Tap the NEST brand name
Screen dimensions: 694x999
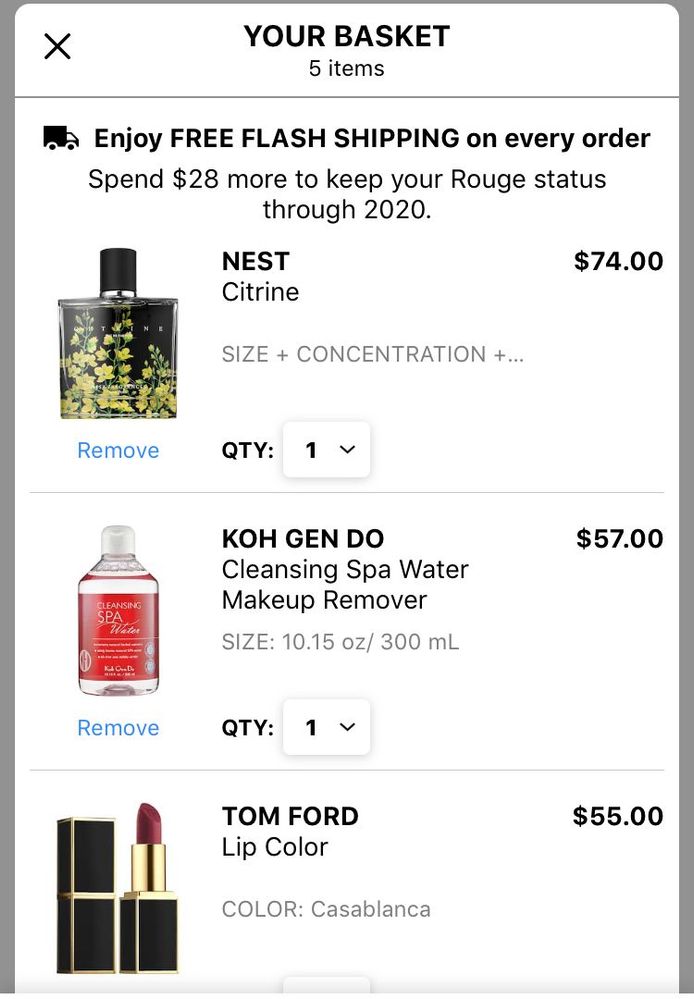[x=255, y=261]
